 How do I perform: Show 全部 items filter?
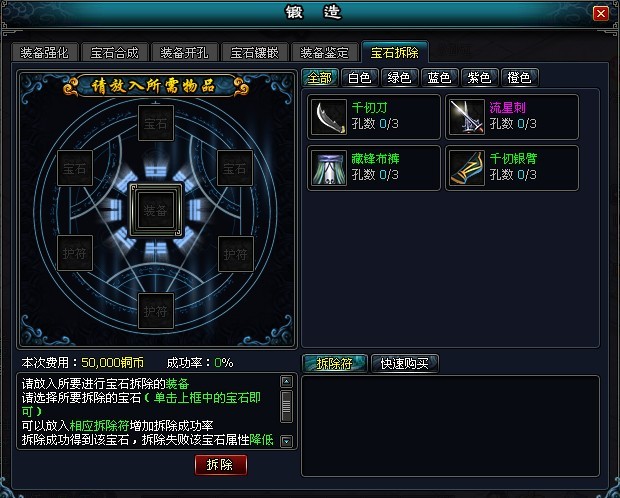pos(320,78)
